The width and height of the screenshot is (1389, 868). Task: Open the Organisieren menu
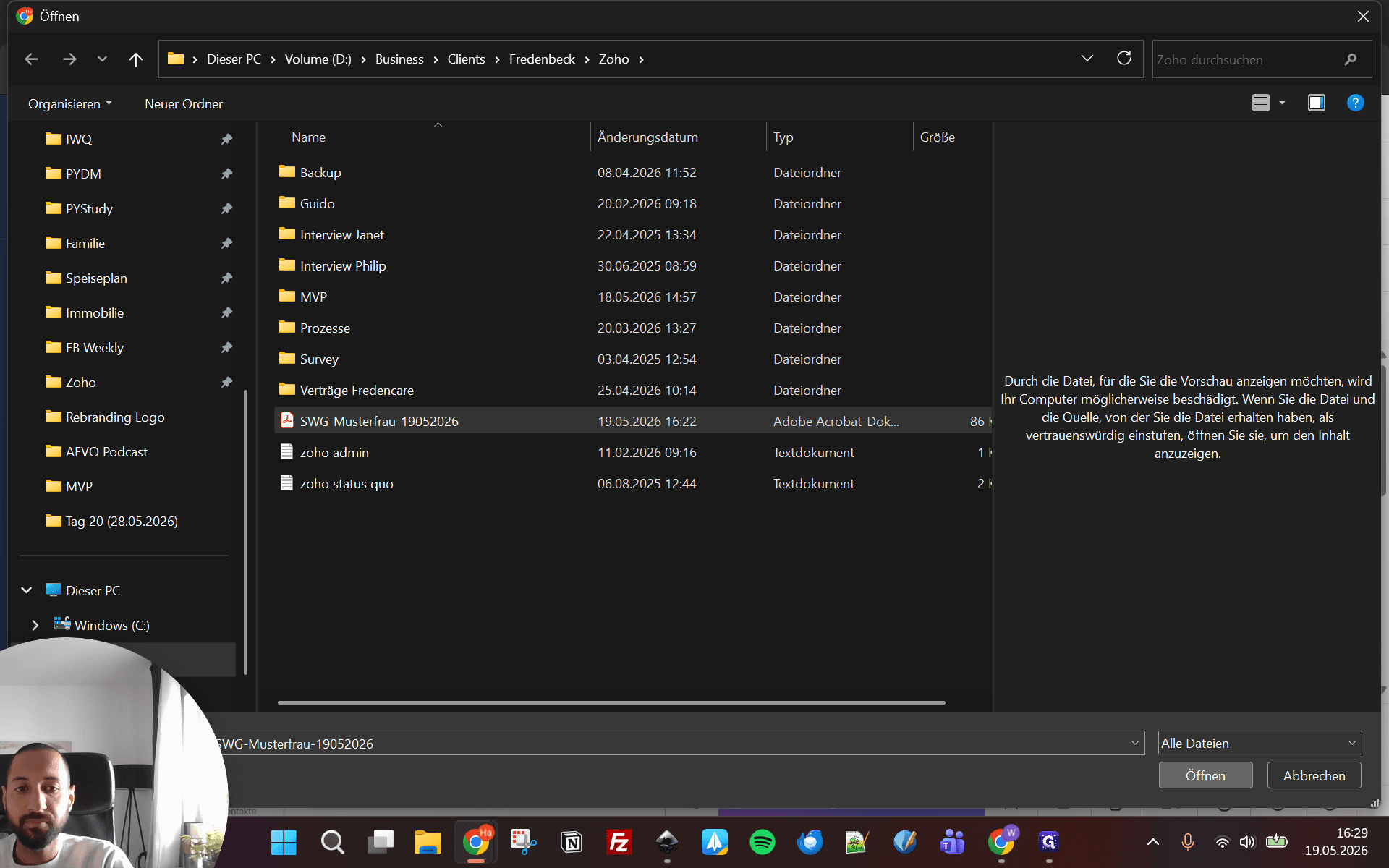pos(70,104)
